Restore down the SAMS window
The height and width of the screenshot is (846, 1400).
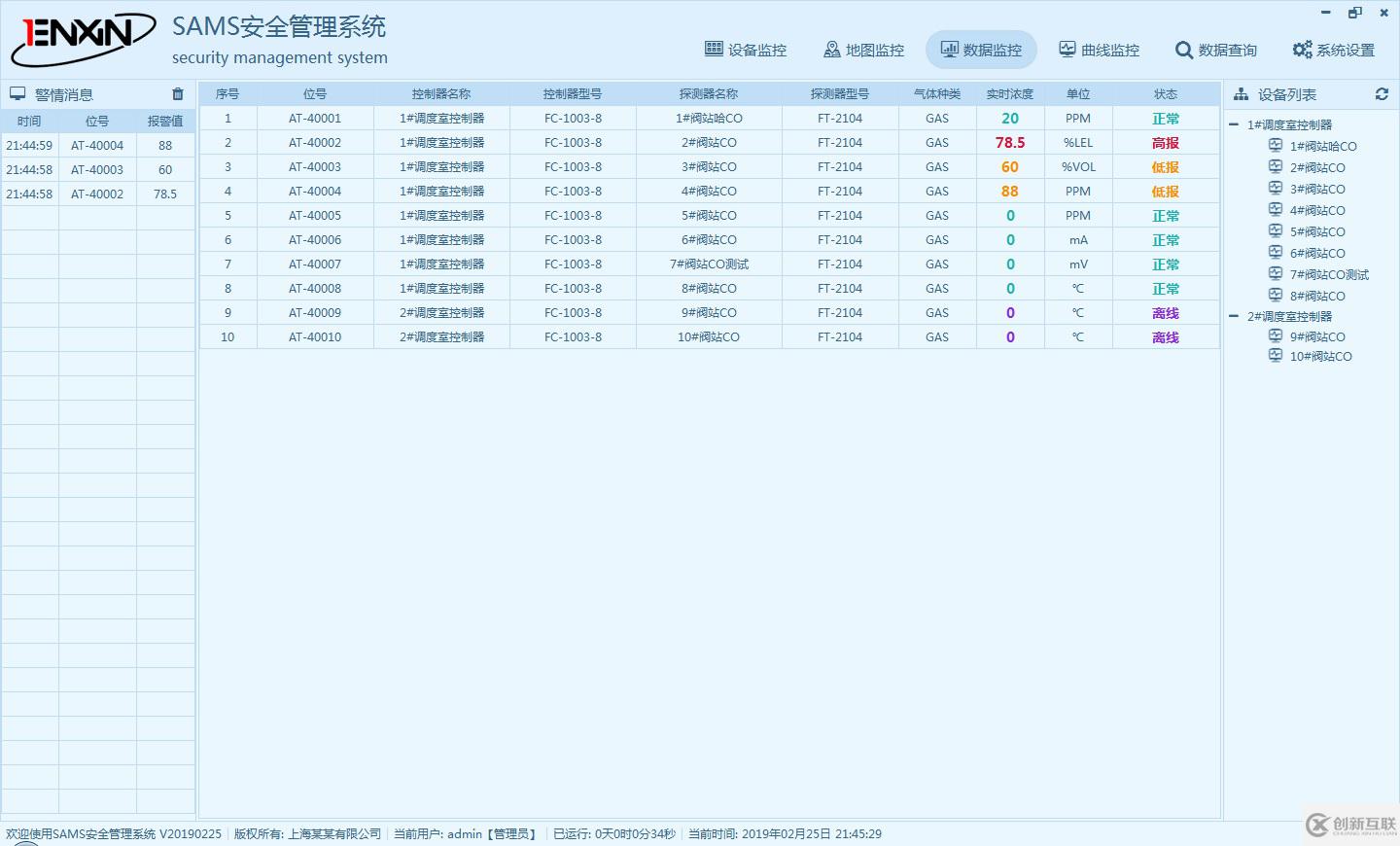click(x=1355, y=13)
